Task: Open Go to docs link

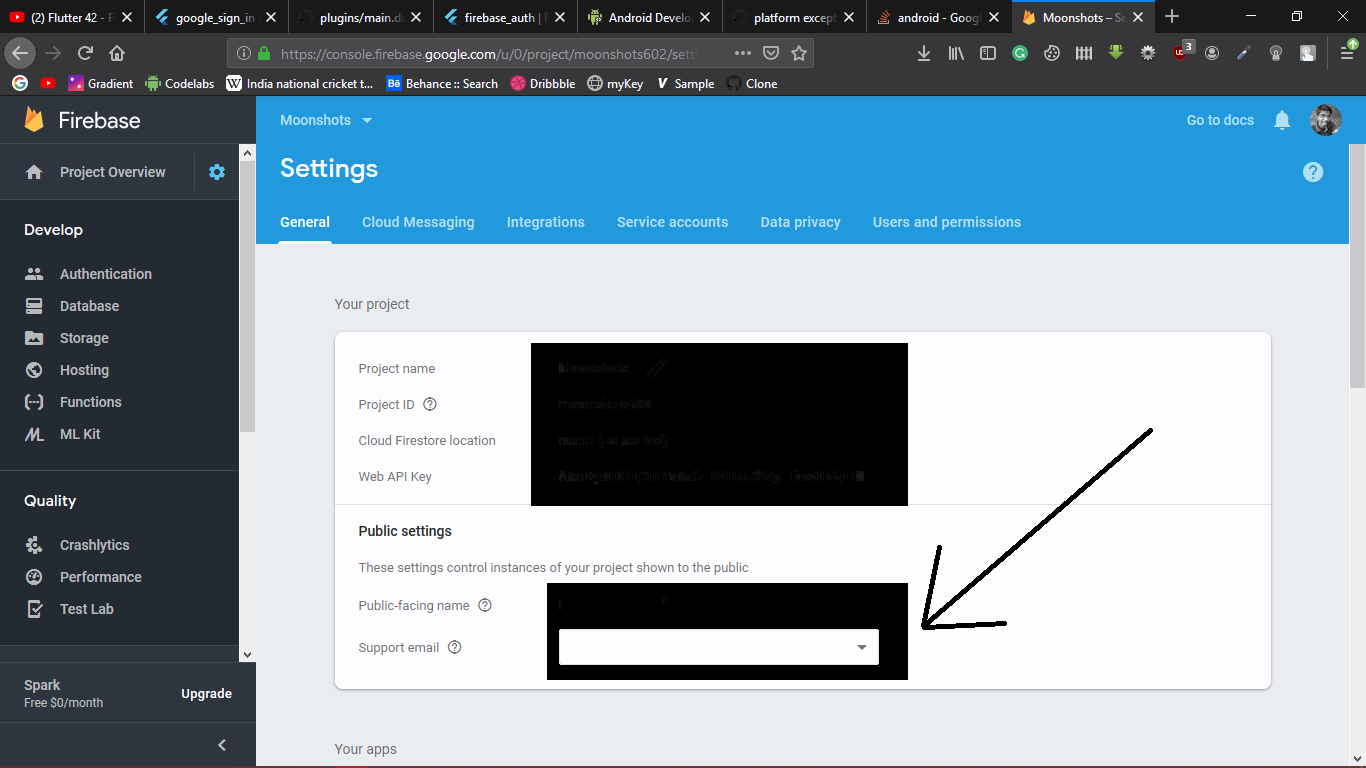Action: tap(1220, 120)
